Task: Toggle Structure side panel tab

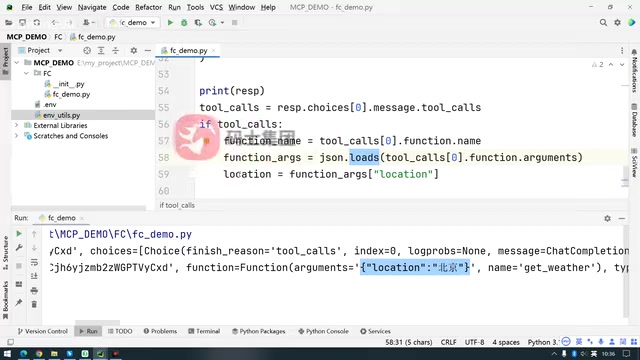Action: point(5,252)
